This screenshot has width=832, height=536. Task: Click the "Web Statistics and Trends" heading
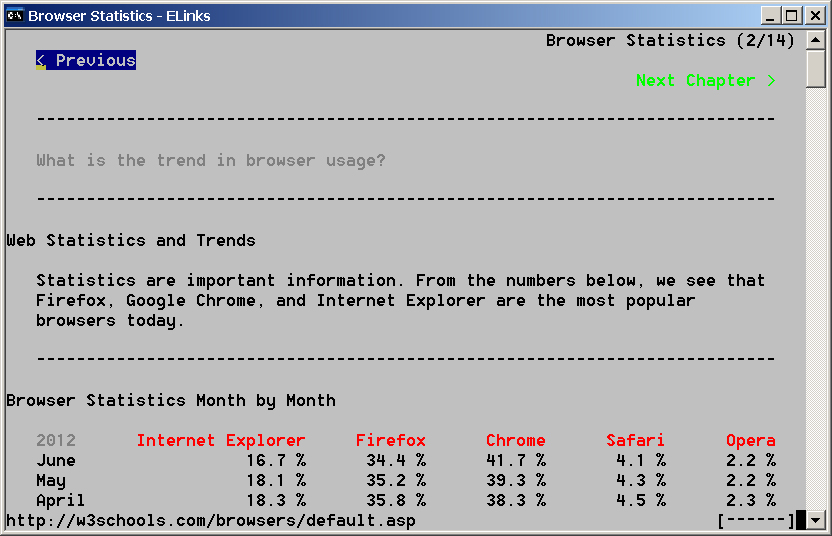[131, 240]
